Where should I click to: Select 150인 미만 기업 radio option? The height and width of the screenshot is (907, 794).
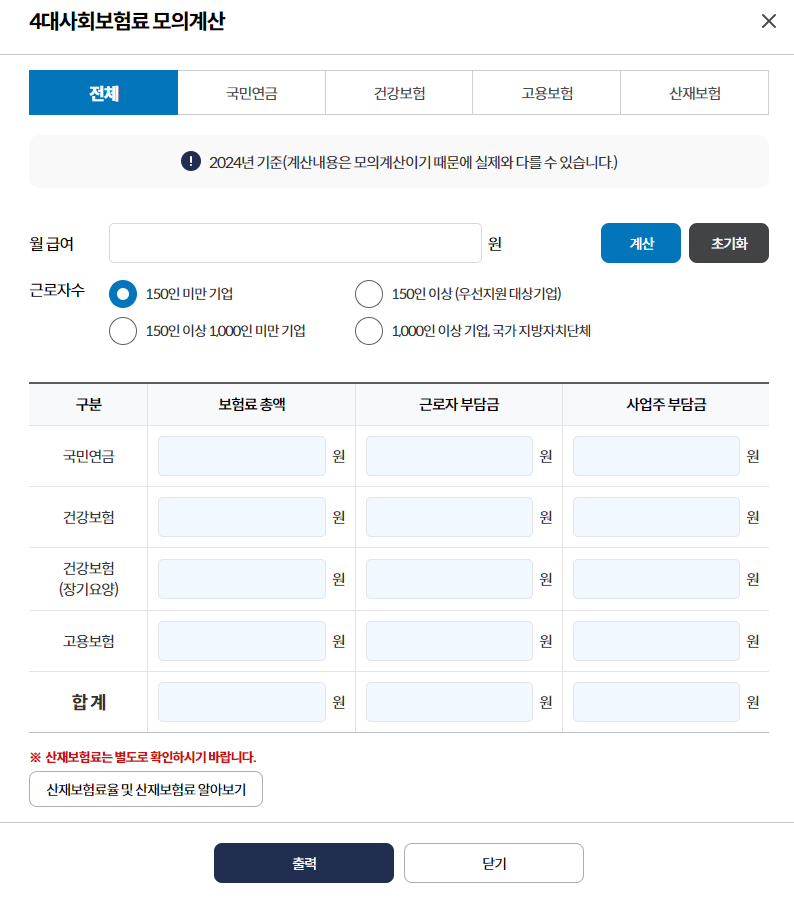[123, 294]
